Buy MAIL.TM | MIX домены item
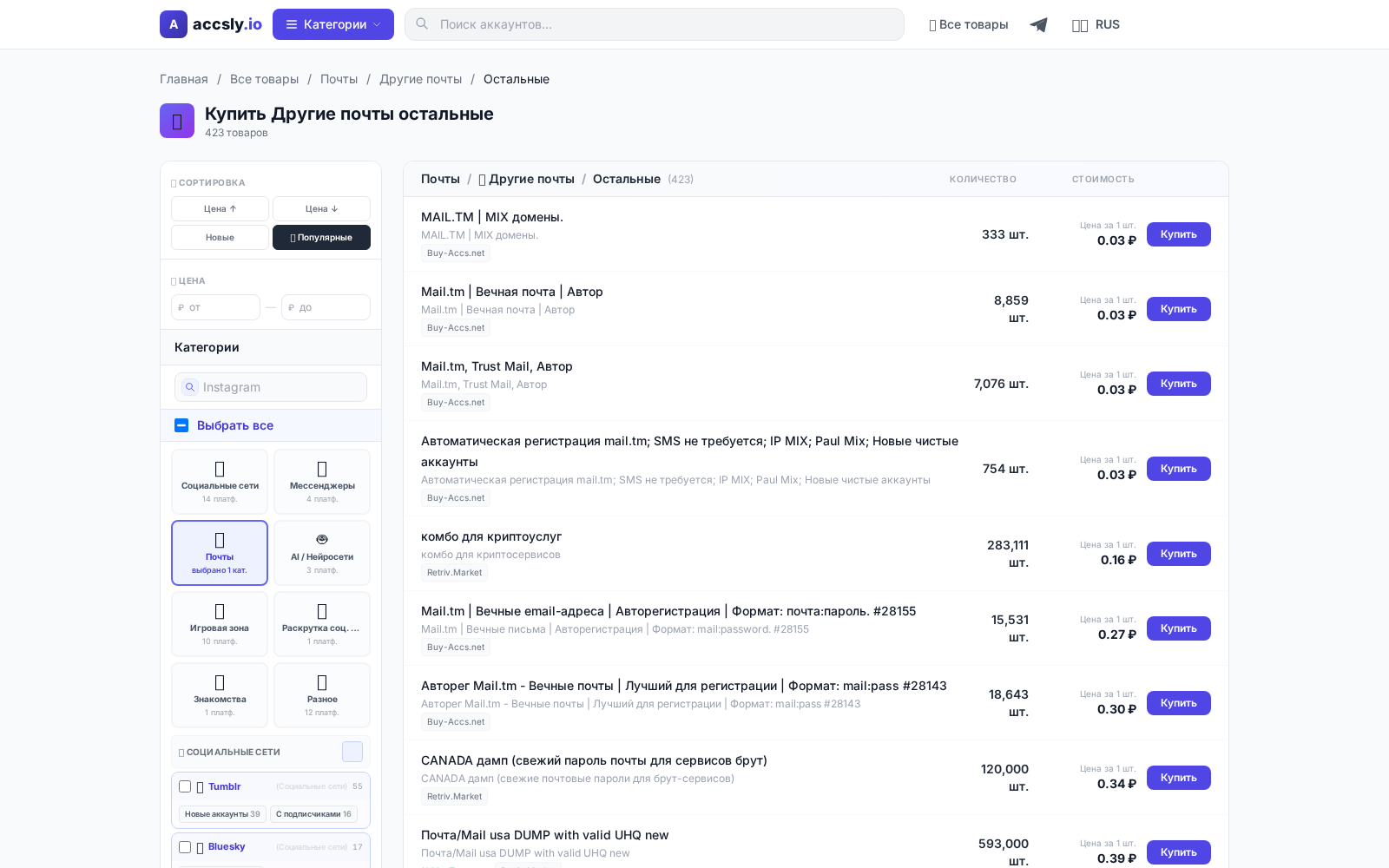This screenshot has height=868, width=1389. [1178, 234]
